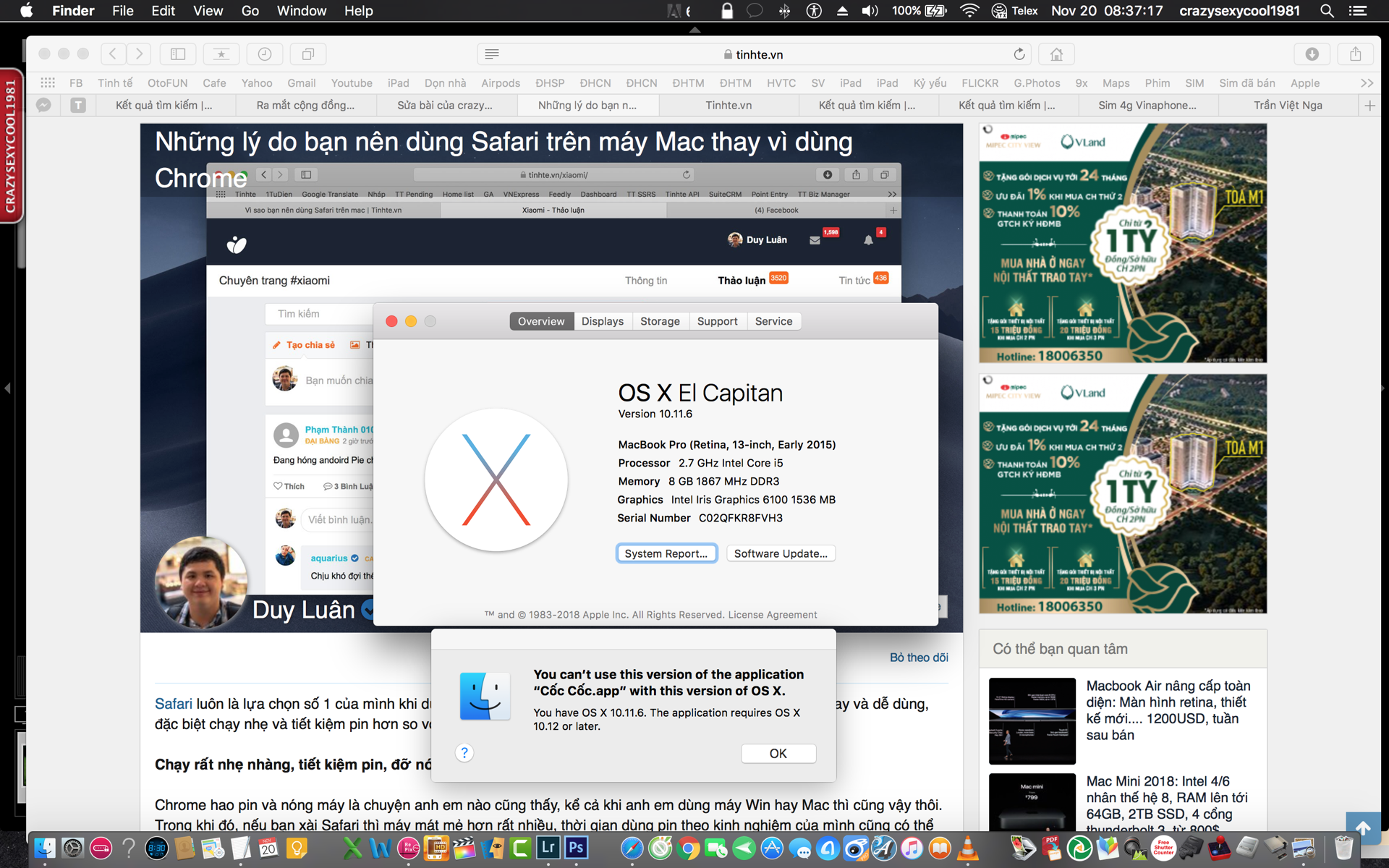
Task: Open Spotlight search icon
Action: (x=1327, y=11)
